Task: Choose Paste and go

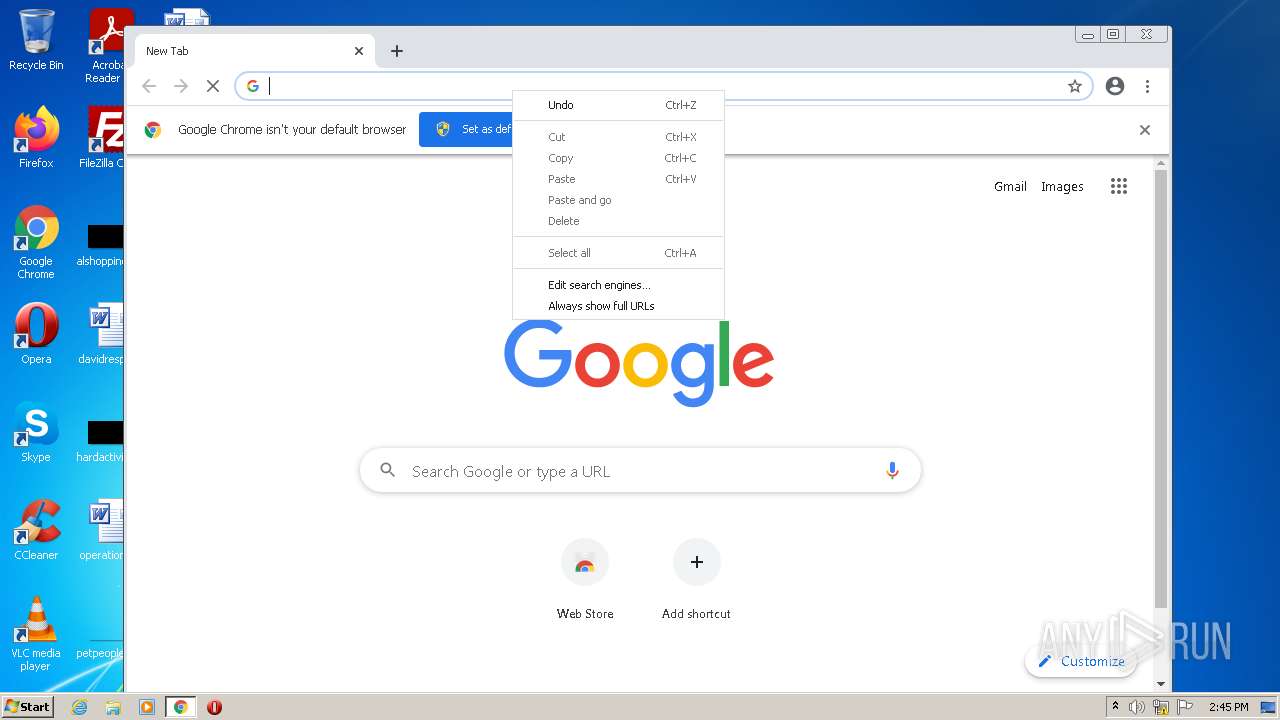Action: 618,200
